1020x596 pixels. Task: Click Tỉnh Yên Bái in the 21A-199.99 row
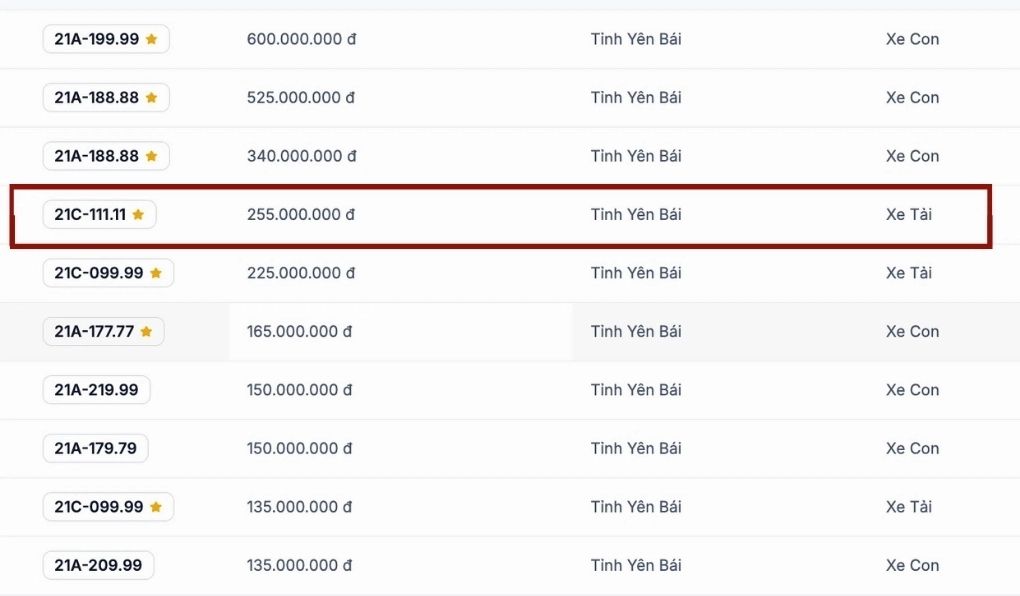point(636,39)
